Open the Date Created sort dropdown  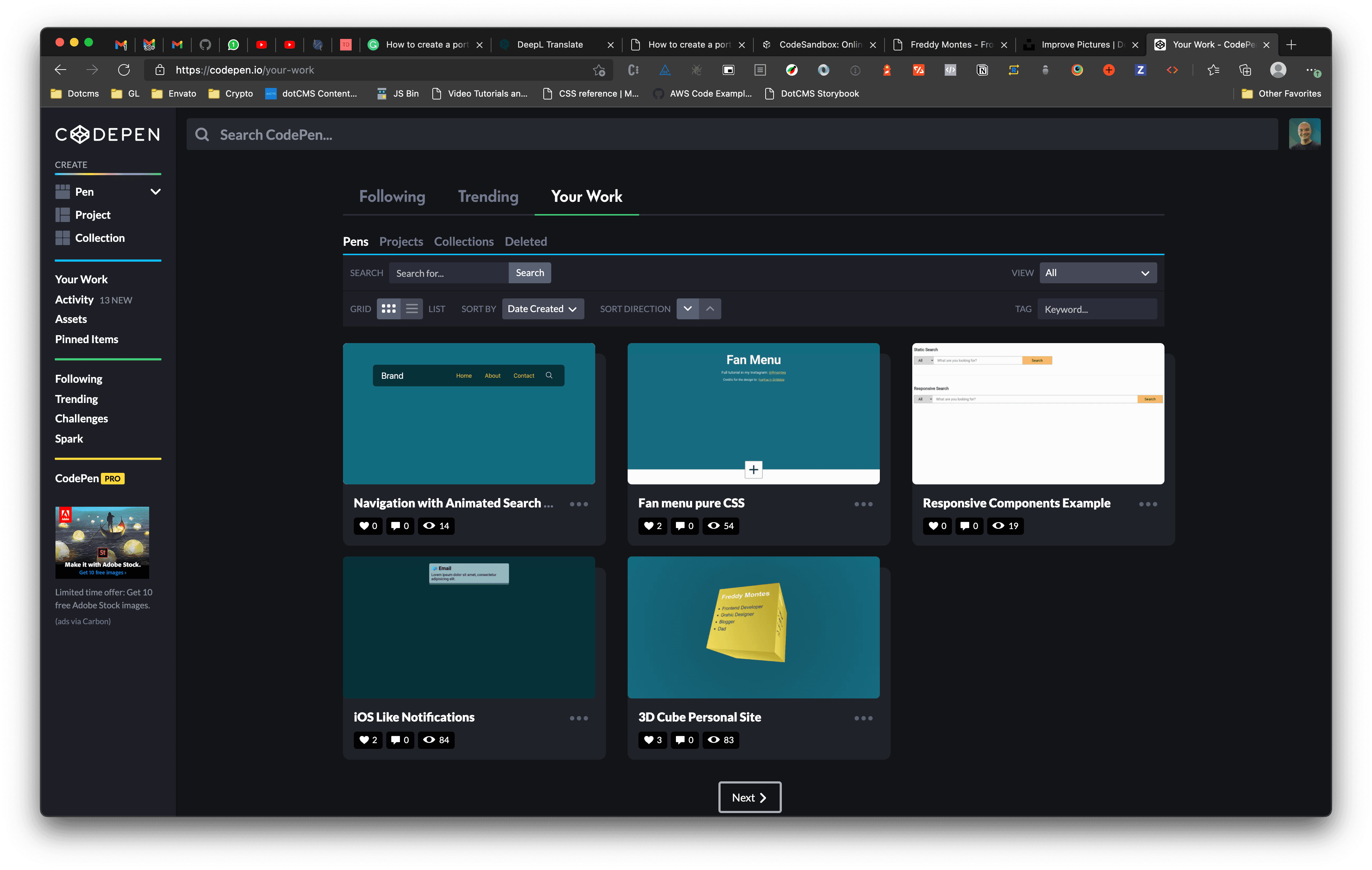click(542, 309)
